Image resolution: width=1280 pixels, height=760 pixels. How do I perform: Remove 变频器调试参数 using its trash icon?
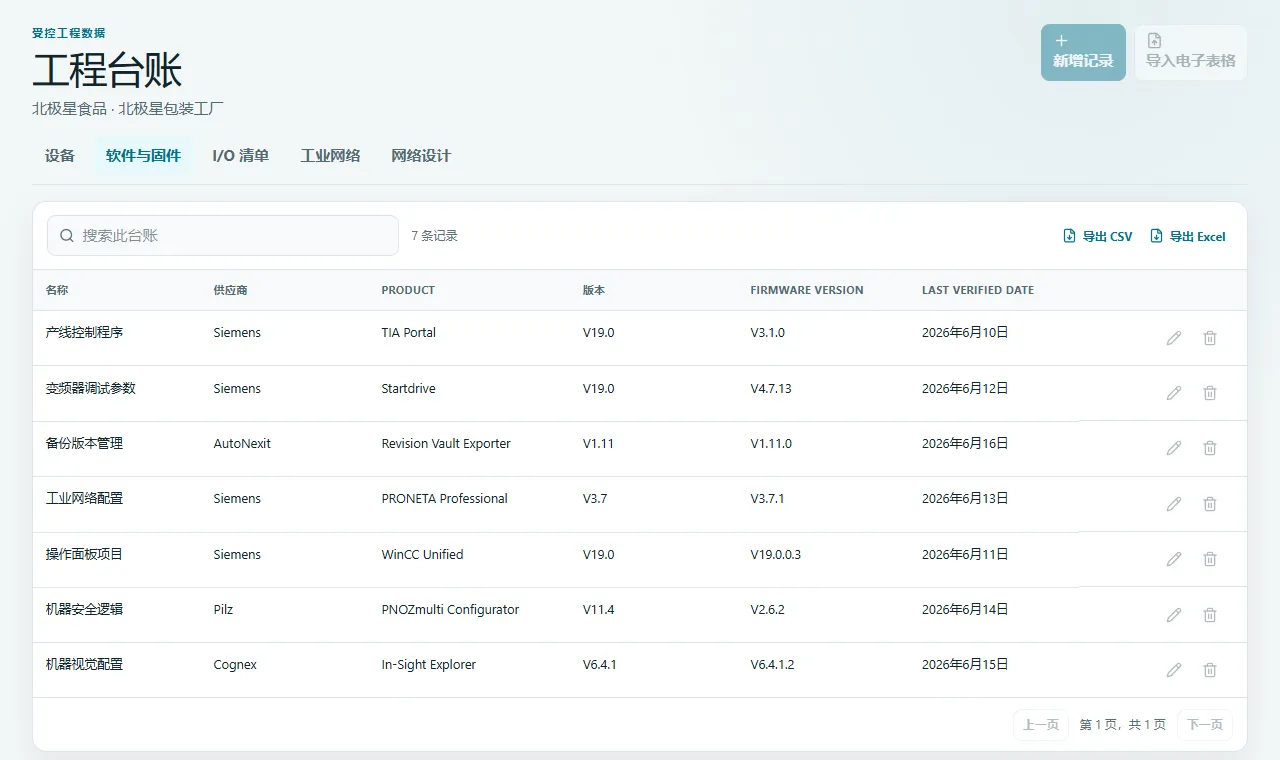1210,393
